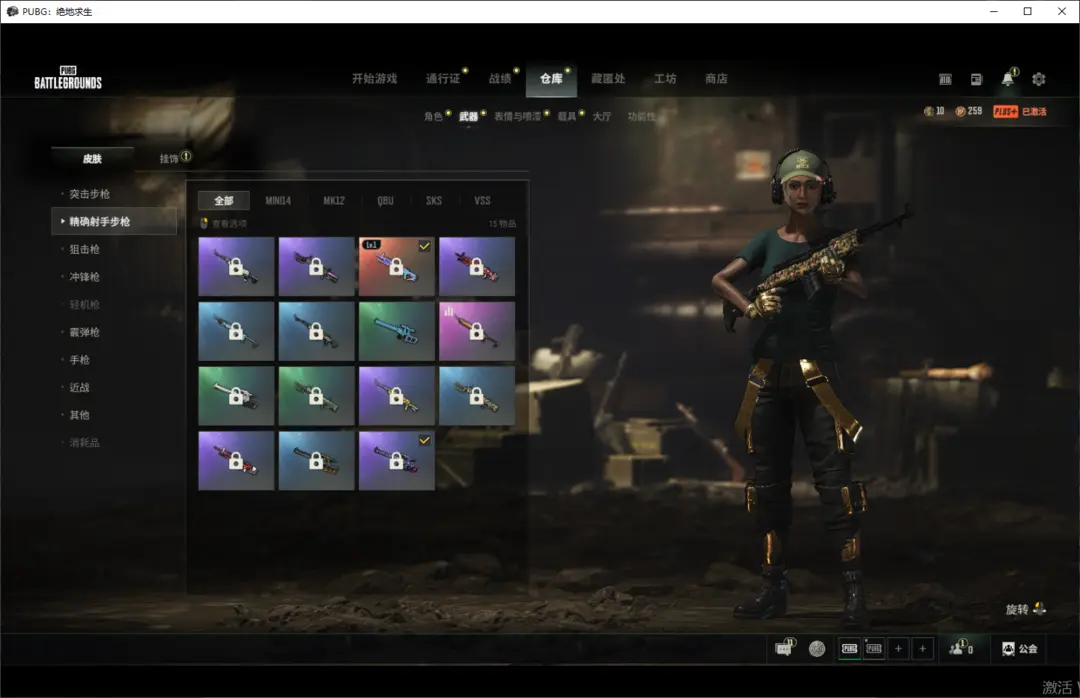Switch to the 角色 sub-tab
This screenshot has width=1080, height=698.
433,116
